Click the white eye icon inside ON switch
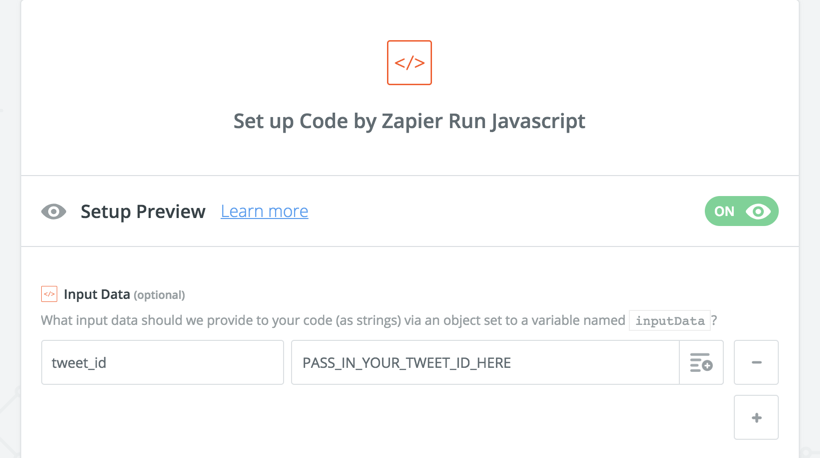Screen dimensions: 820x458 click(758, 211)
